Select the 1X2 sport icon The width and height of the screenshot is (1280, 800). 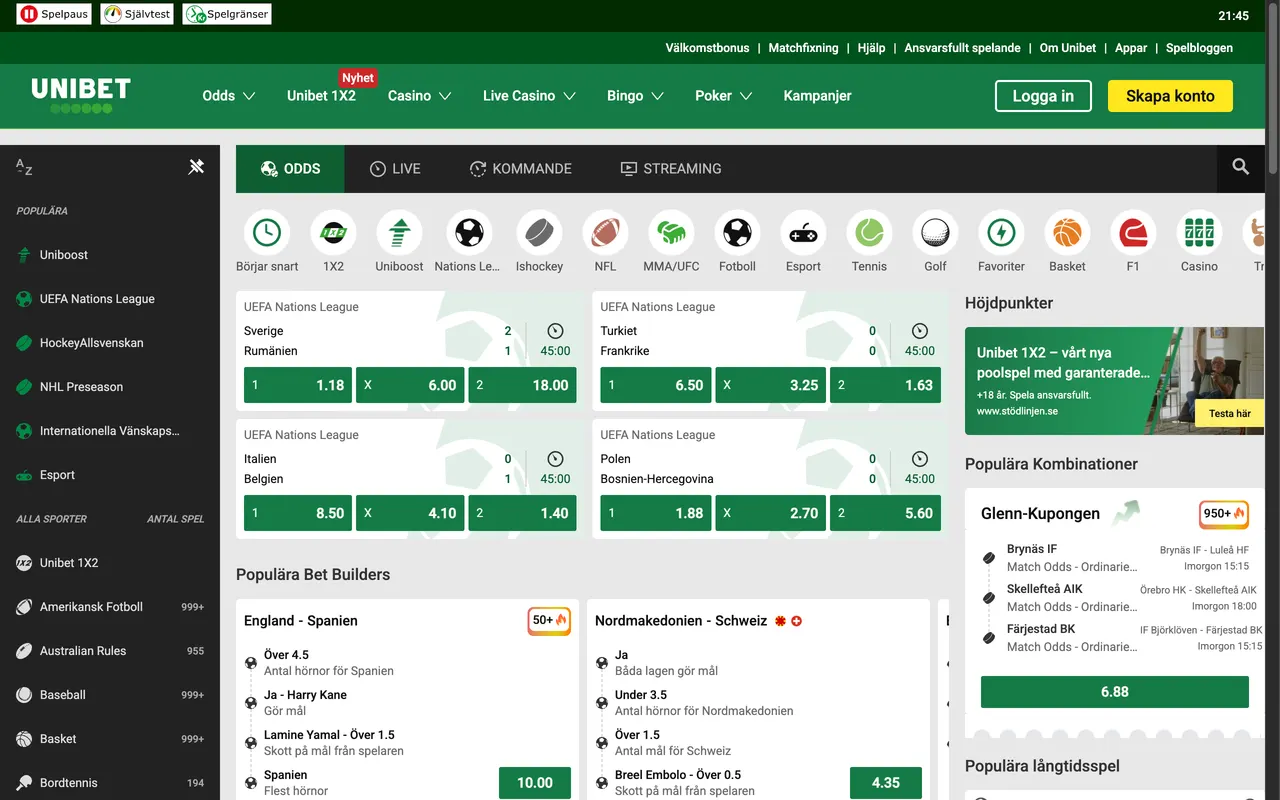333,233
